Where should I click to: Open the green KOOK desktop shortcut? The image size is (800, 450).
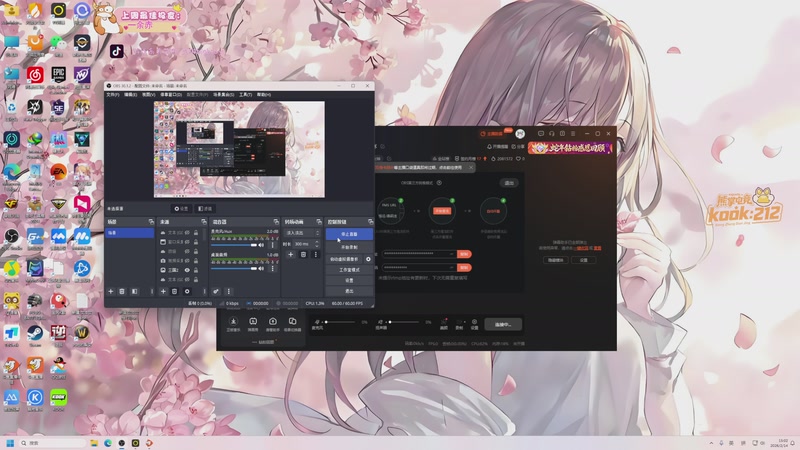click(58, 397)
